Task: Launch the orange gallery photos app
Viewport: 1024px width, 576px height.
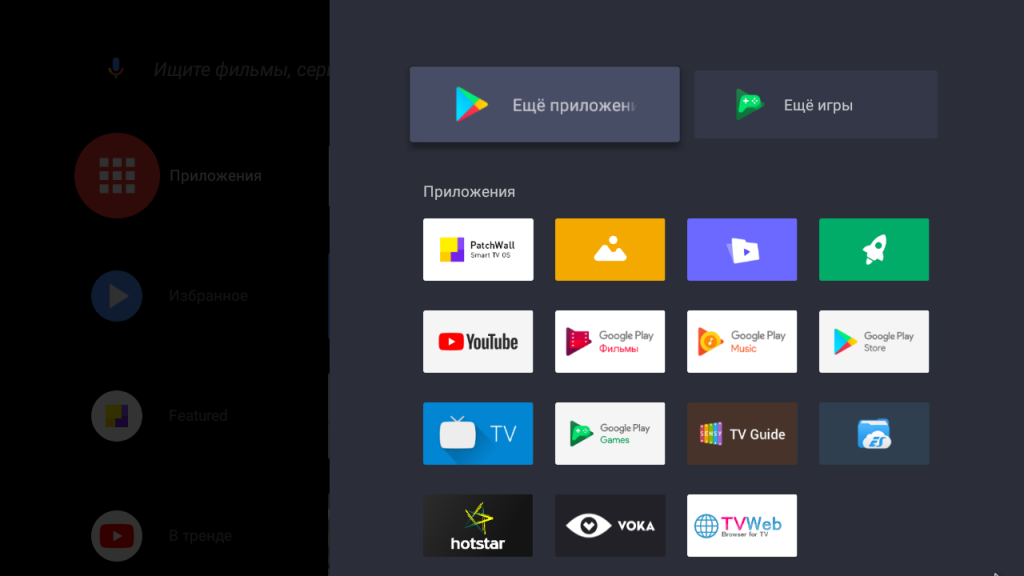Action: (x=610, y=249)
